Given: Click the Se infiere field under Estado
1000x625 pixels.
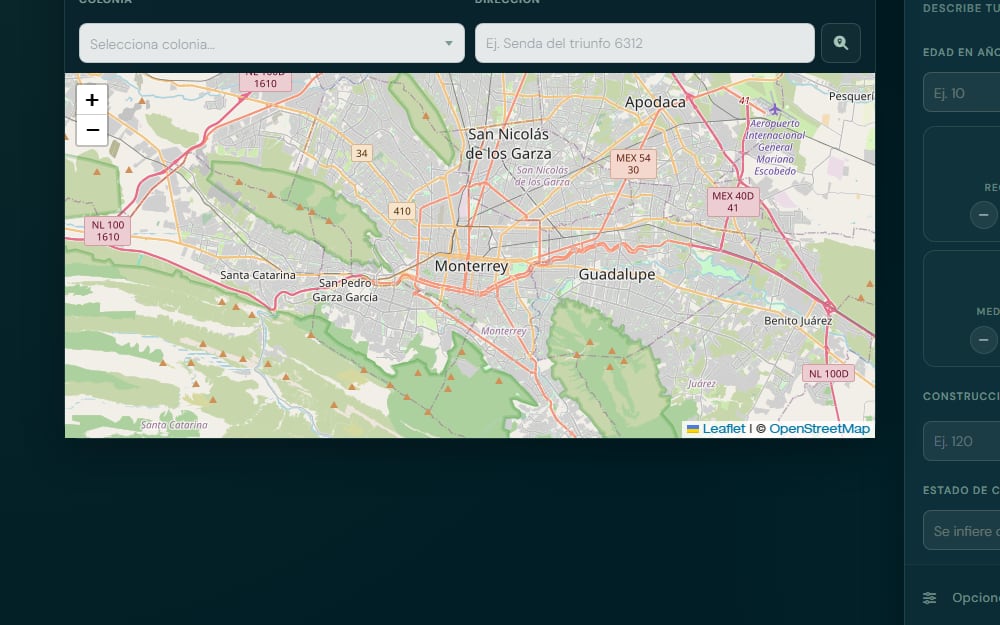Looking at the screenshot, I should click(961, 531).
